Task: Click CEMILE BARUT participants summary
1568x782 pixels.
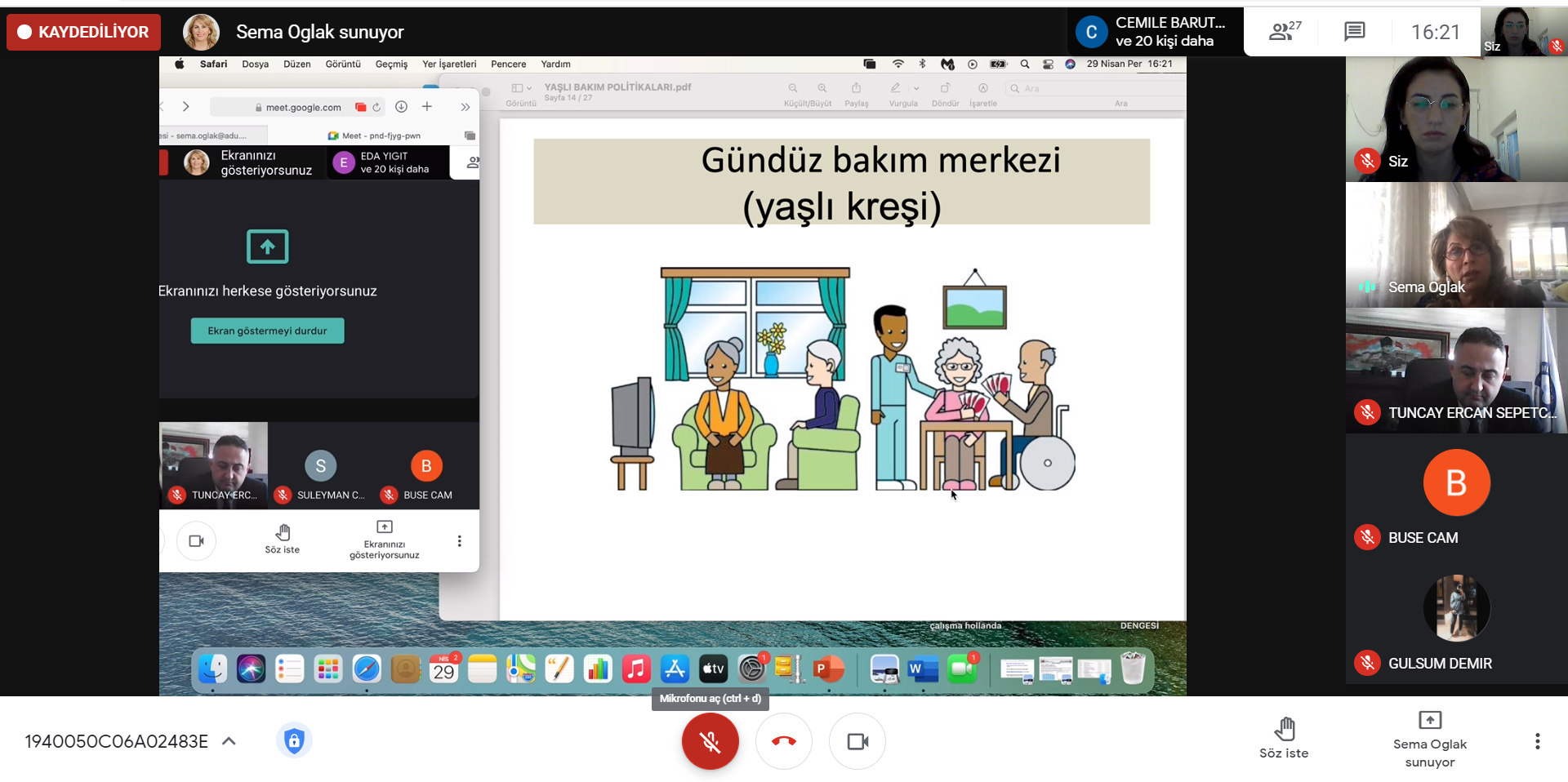Action: 1155,32
